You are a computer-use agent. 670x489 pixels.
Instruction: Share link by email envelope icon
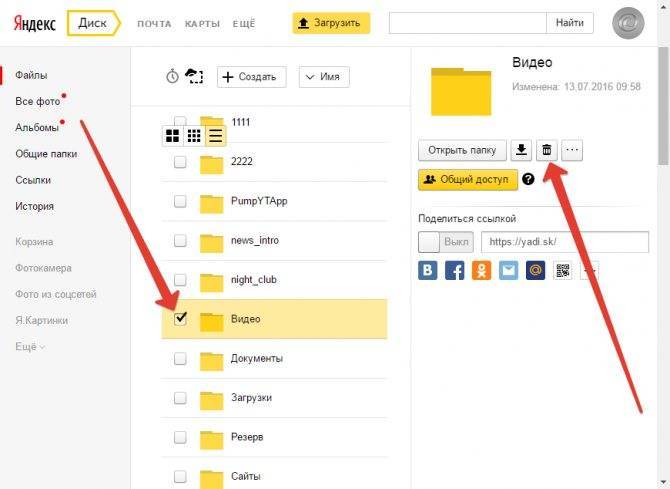point(508,271)
